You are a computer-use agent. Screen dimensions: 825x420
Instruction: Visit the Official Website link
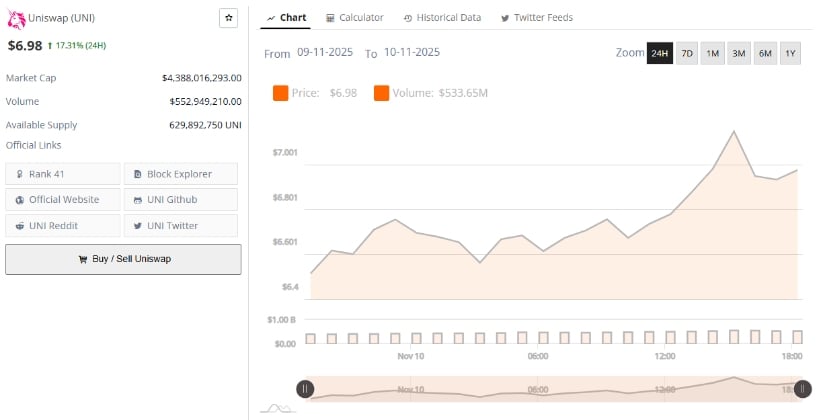tap(62, 200)
